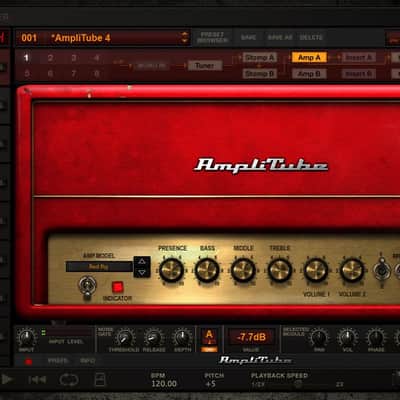Click the -7.7dB value display
400x400 pixels.
(252, 337)
